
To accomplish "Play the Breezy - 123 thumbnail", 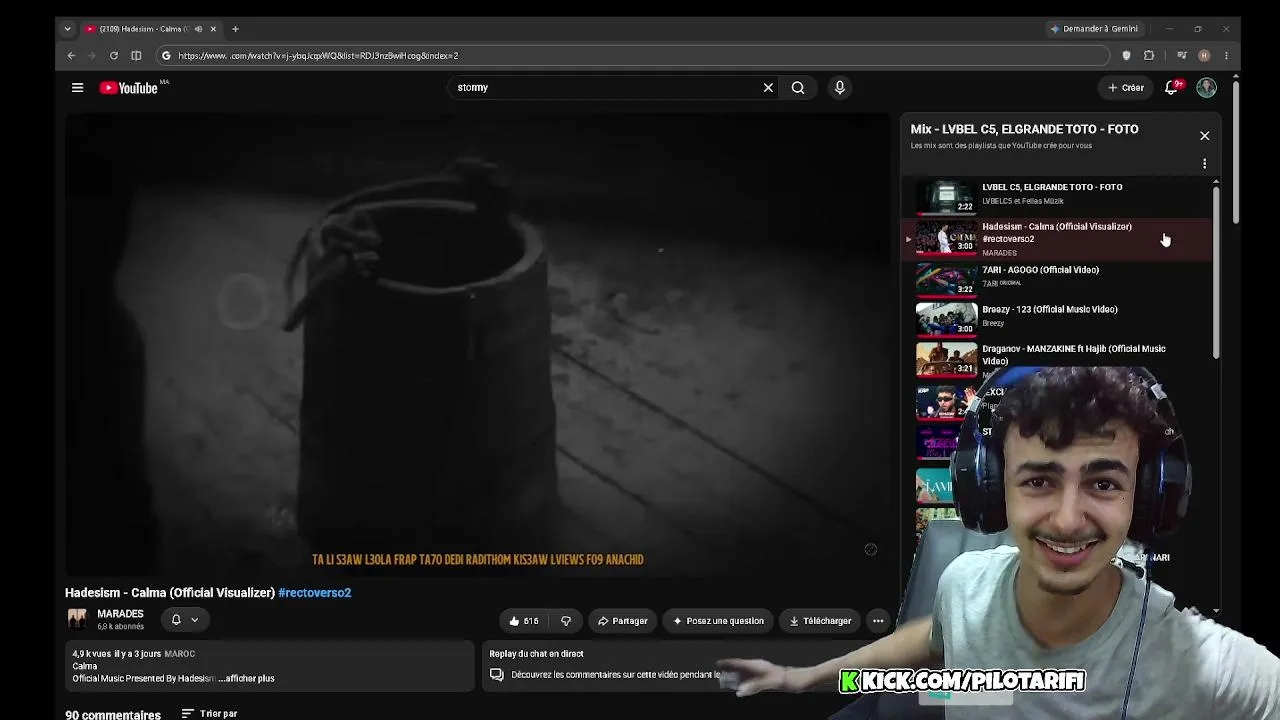I will click(x=946, y=318).
